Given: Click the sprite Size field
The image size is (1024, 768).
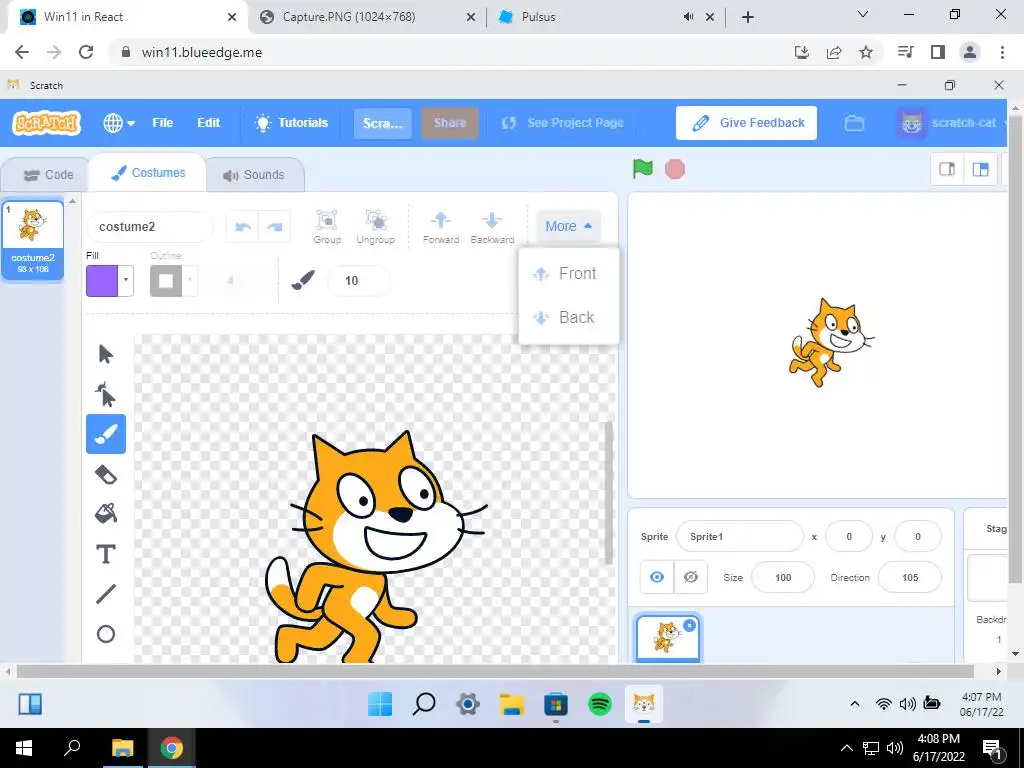Looking at the screenshot, I should (783, 577).
